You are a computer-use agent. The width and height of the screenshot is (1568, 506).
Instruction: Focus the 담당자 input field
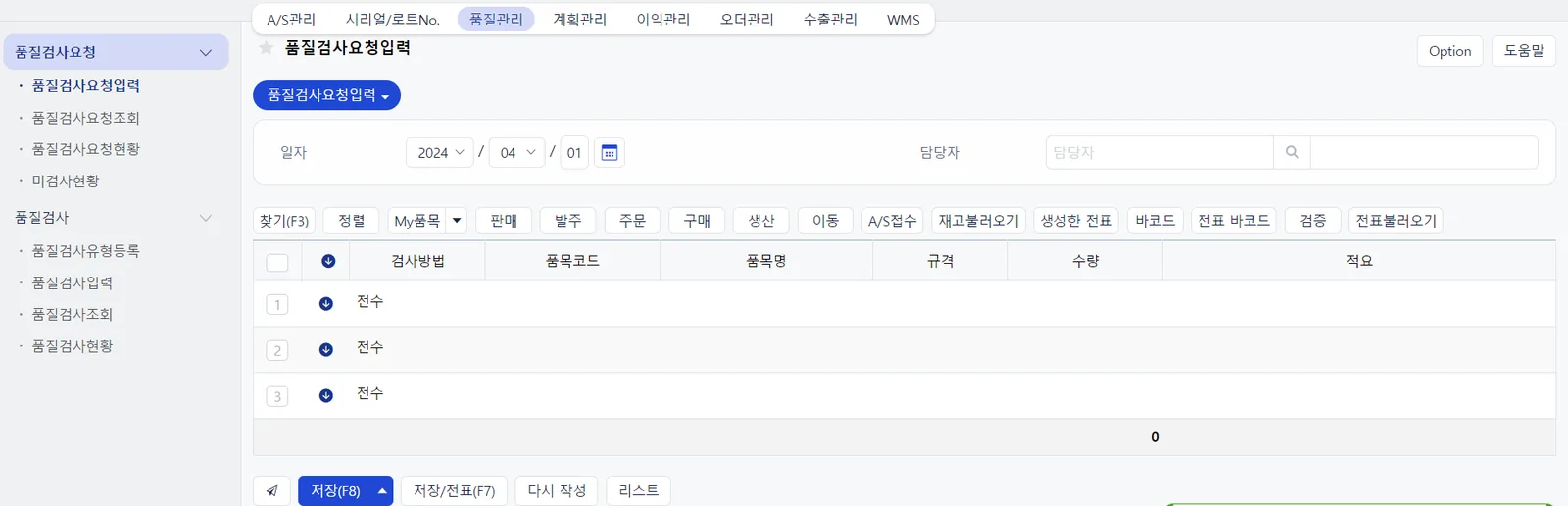click(1159, 152)
